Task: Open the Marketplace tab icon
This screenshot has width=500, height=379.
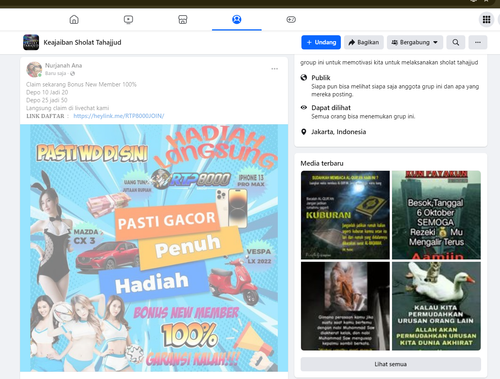Action: 183,20
